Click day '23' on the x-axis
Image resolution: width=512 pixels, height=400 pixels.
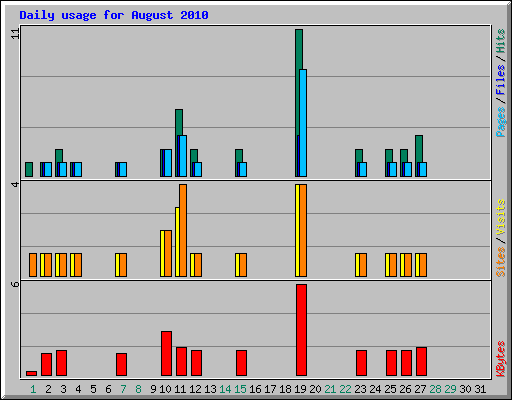[x=360, y=389]
